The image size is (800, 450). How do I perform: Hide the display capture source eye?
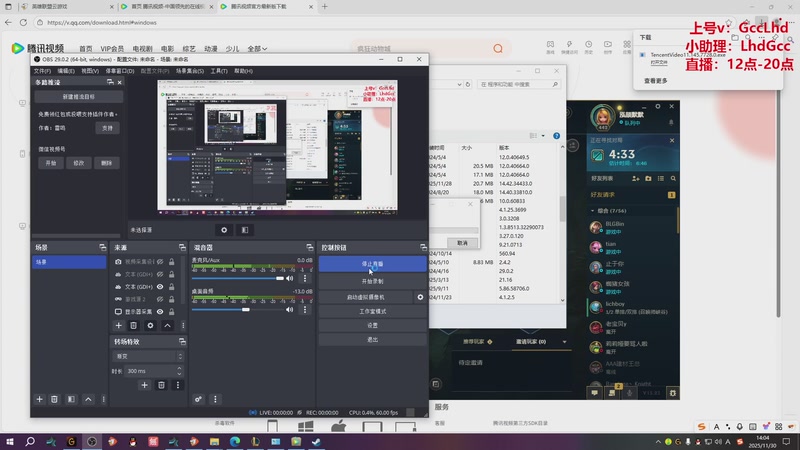(x=160, y=312)
